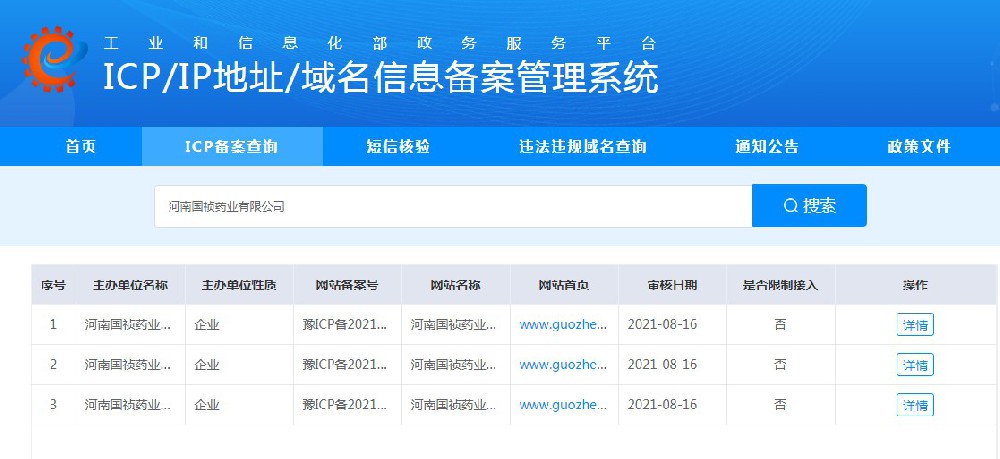
Task: Click the 网站备案号 column header
Action: pos(347,285)
